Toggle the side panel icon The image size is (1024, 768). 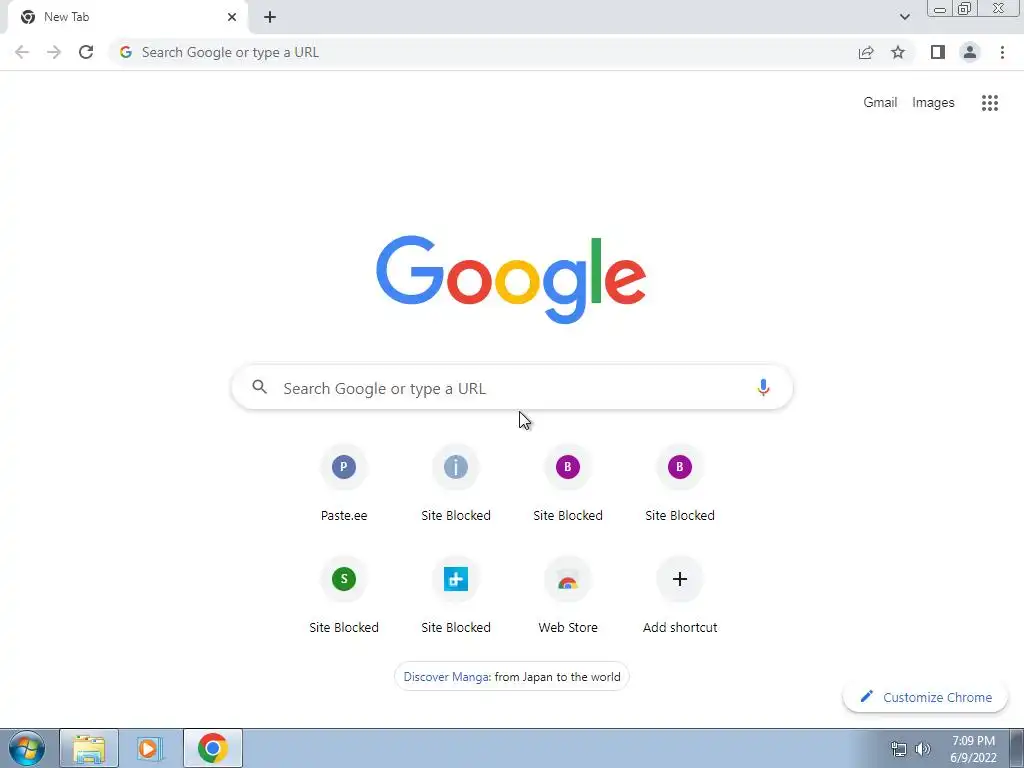pos(938,52)
